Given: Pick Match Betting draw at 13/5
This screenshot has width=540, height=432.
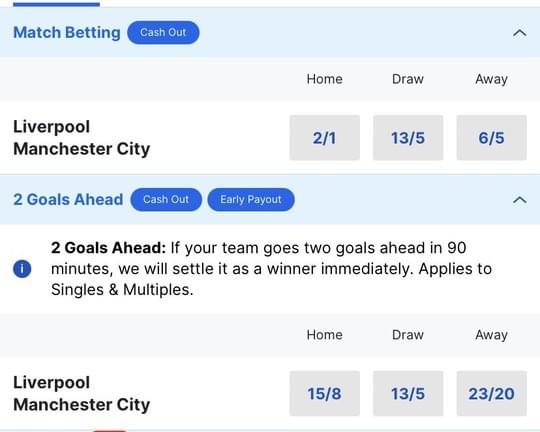Looking at the screenshot, I should tap(408, 138).
